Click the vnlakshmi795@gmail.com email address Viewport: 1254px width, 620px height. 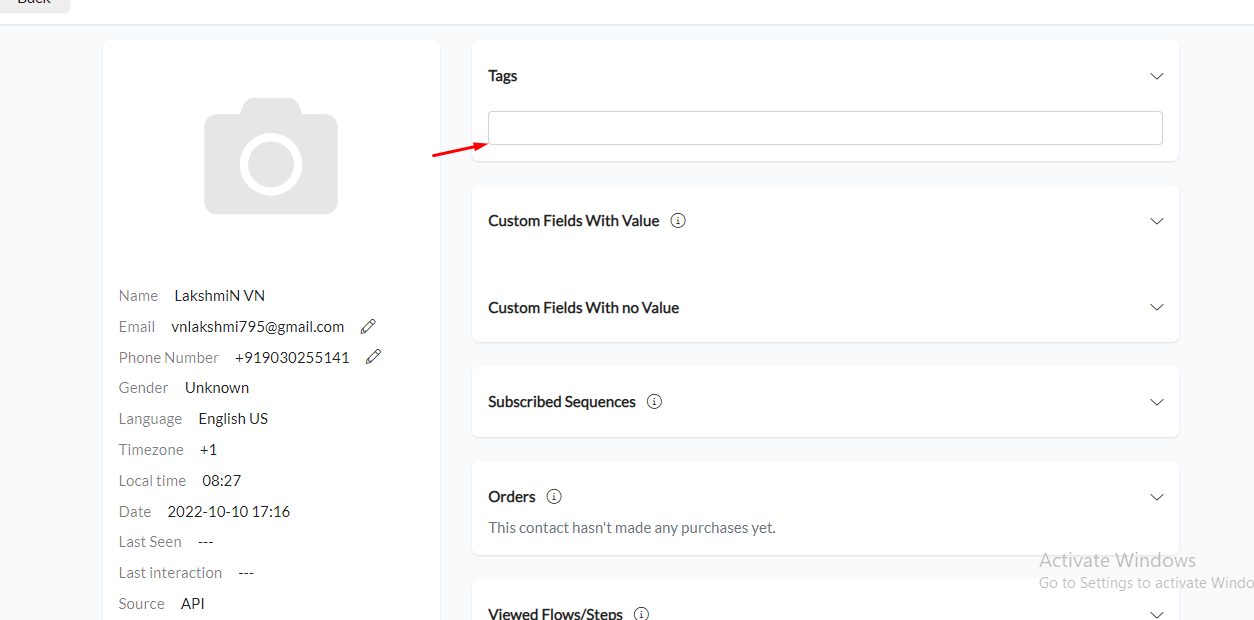[x=258, y=327]
